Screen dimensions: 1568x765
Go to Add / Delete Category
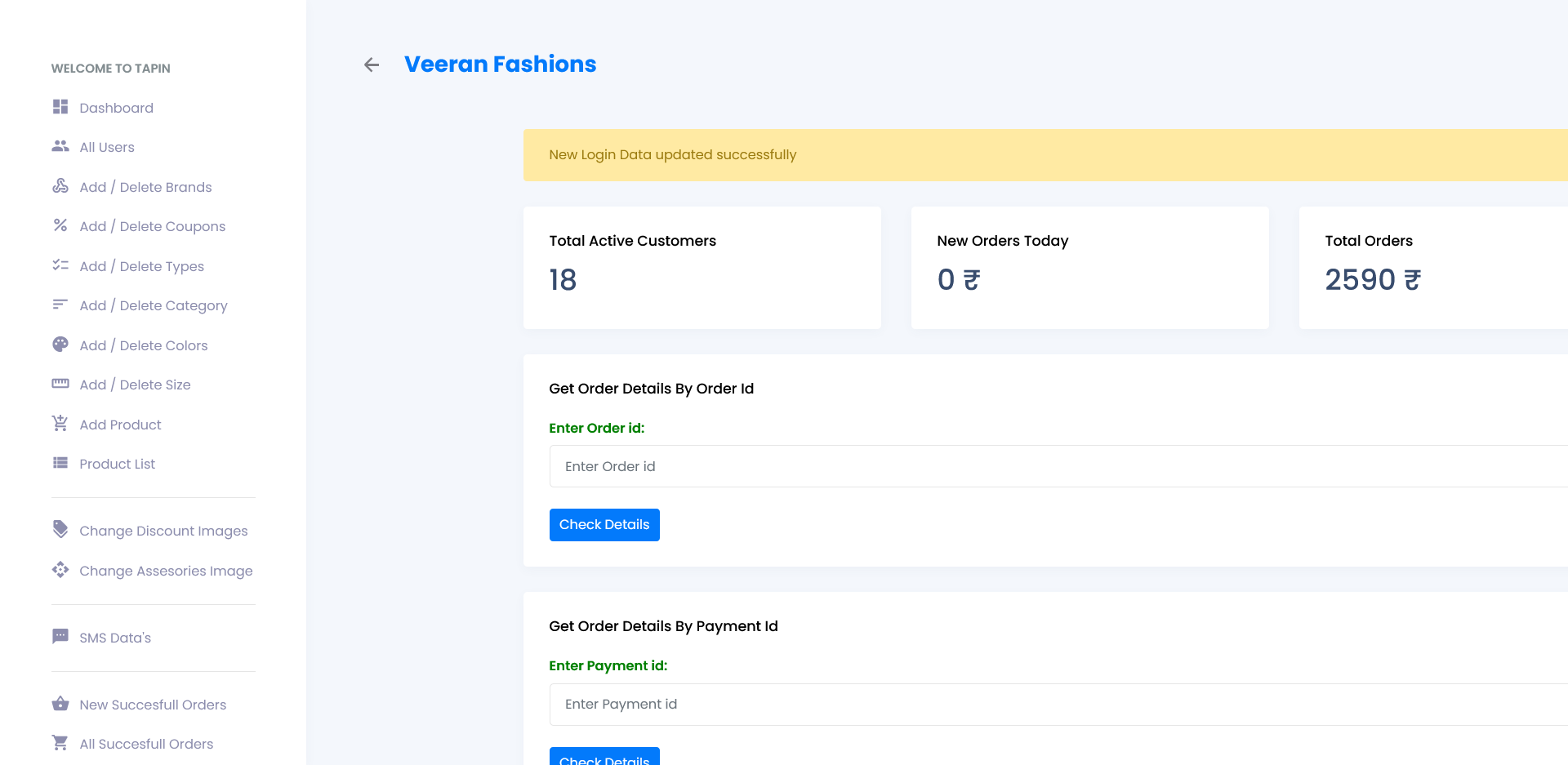tap(153, 305)
